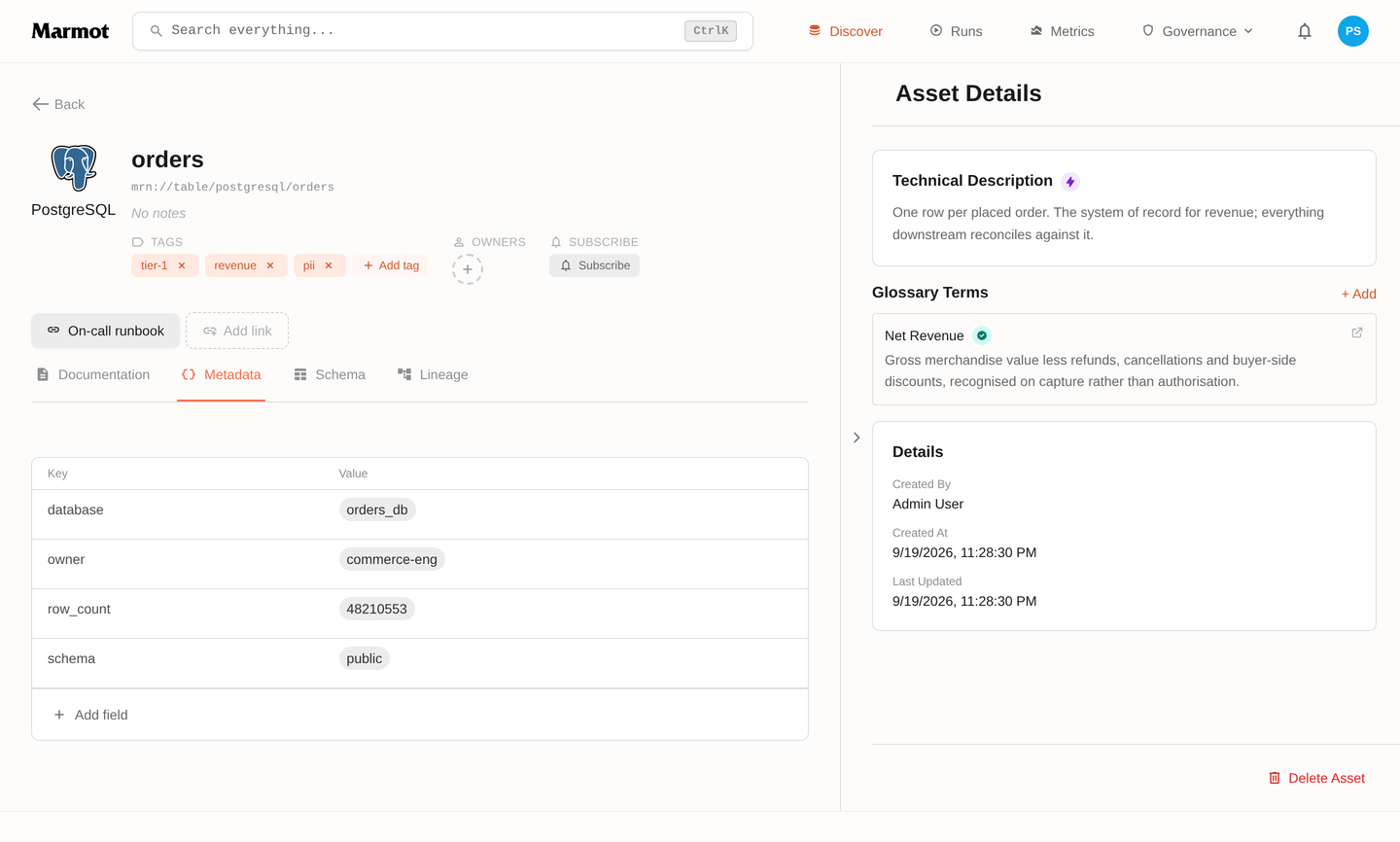This screenshot has height=842, width=1400.
Task: Remove the tier-1 tag
Action: (182, 265)
